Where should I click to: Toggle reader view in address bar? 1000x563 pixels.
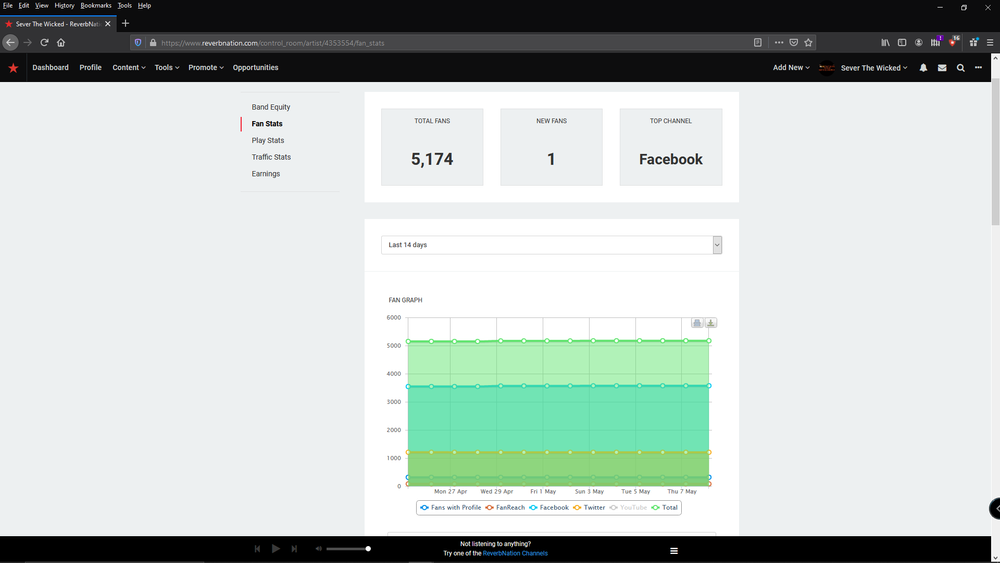click(x=758, y=43)
